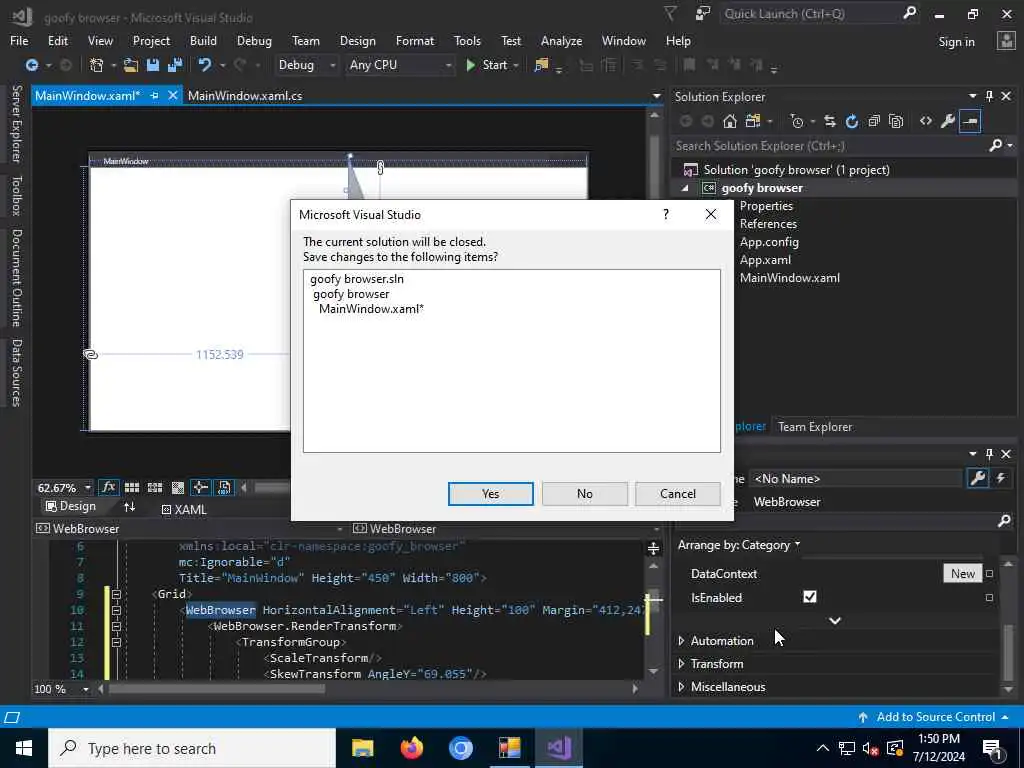Close the MainWindow.xaml* tab
1024x768 pixels.
tap(172, 95)
